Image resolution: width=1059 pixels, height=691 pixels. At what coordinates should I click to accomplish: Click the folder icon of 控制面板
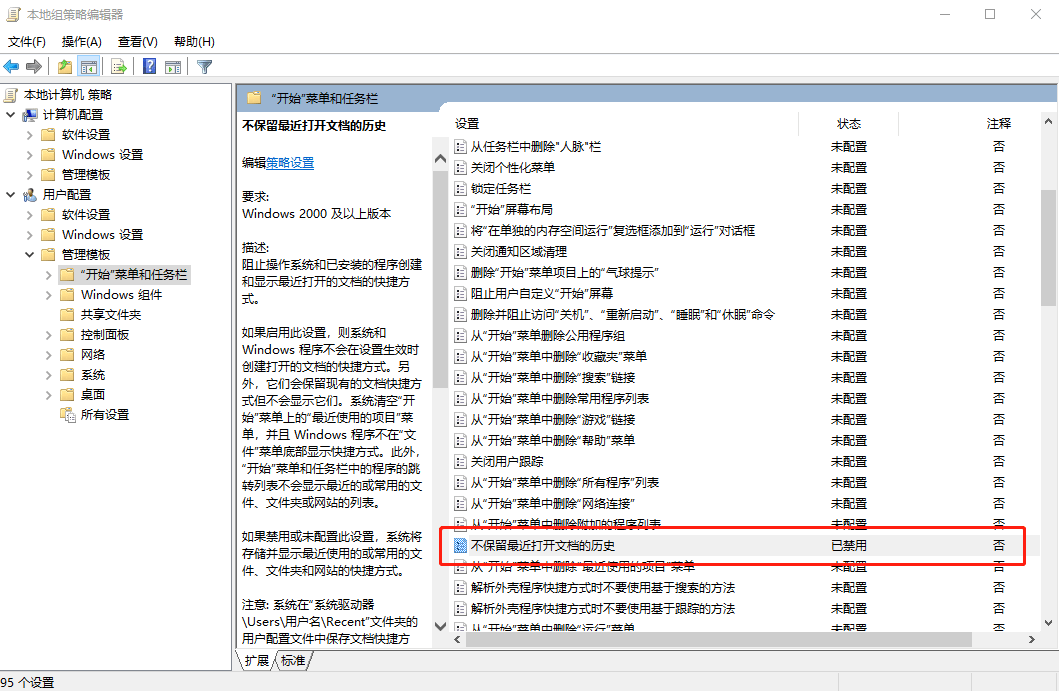point(67,334)
